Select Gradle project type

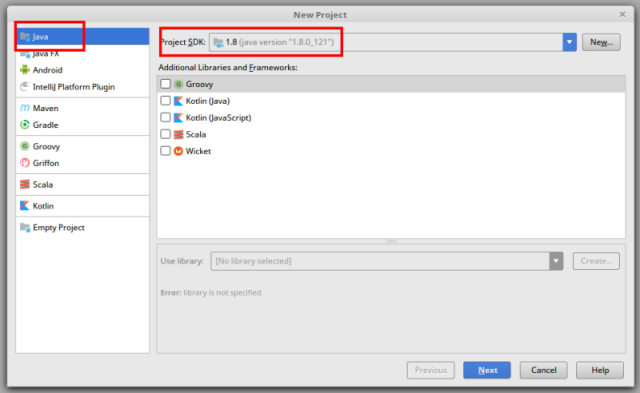(x=82, y=125)
